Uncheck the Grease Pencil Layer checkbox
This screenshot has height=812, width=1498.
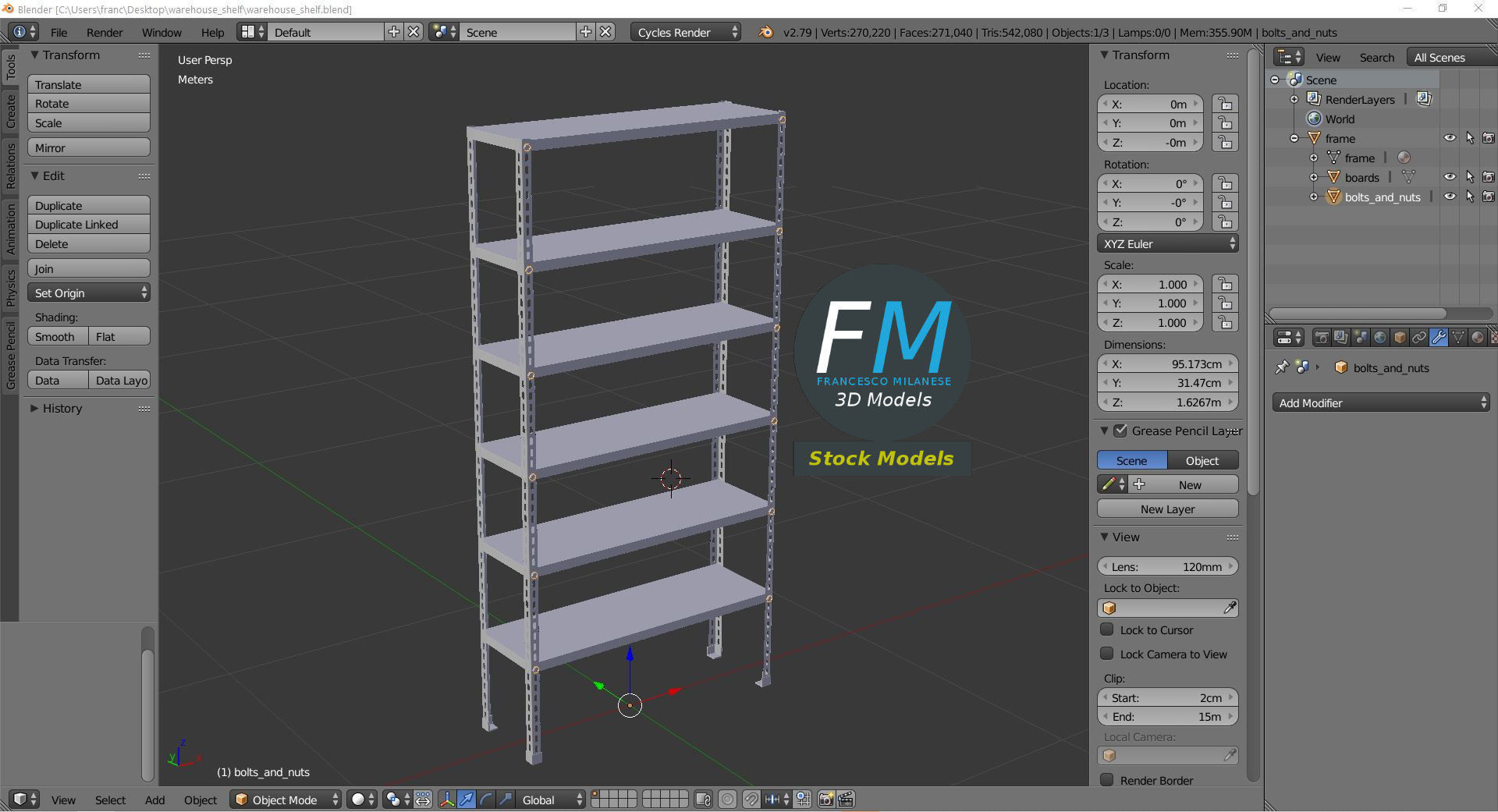tap(1120, 431)
